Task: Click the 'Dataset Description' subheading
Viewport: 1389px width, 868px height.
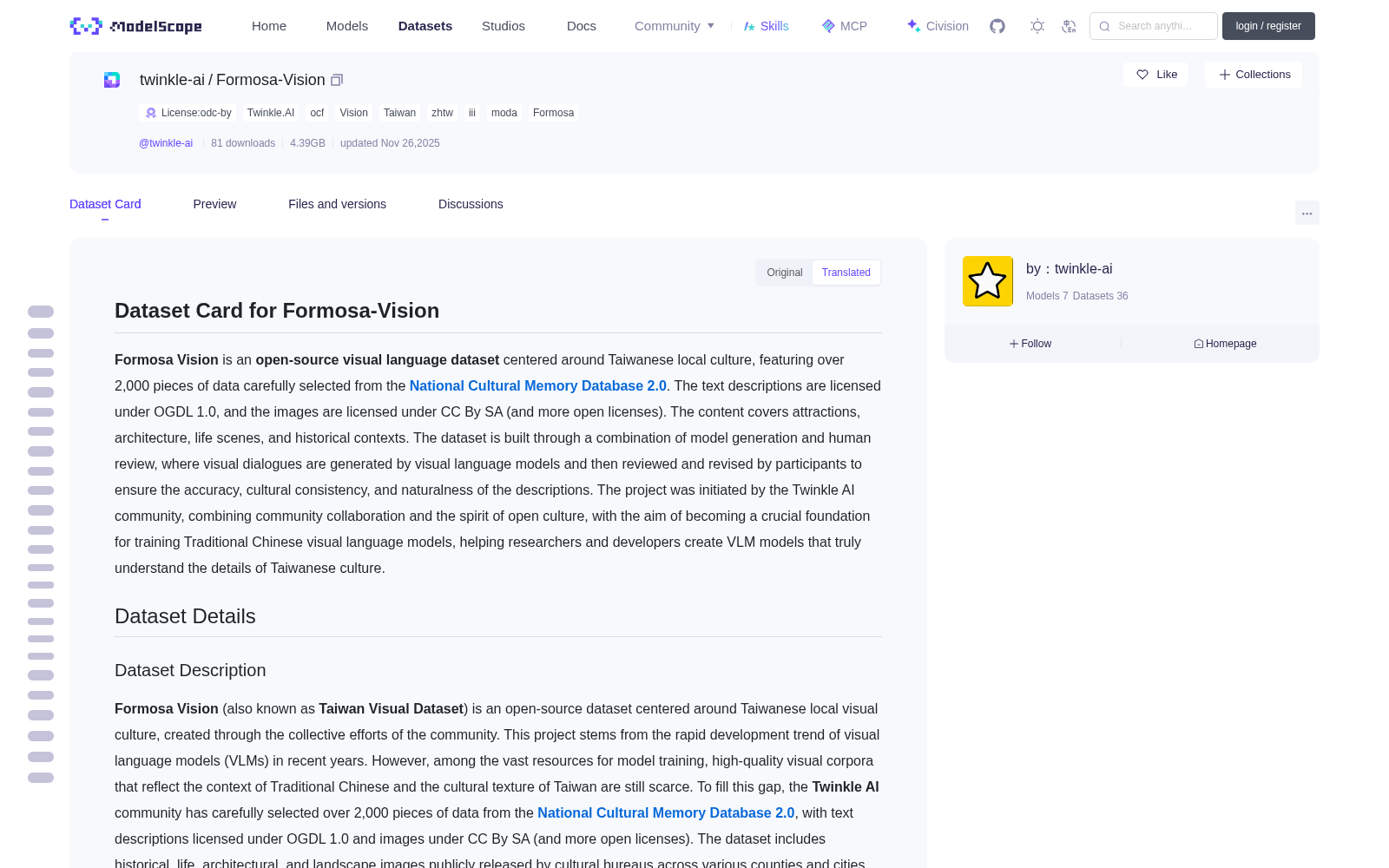Action: pyautogui.click(x=190, y=670)
